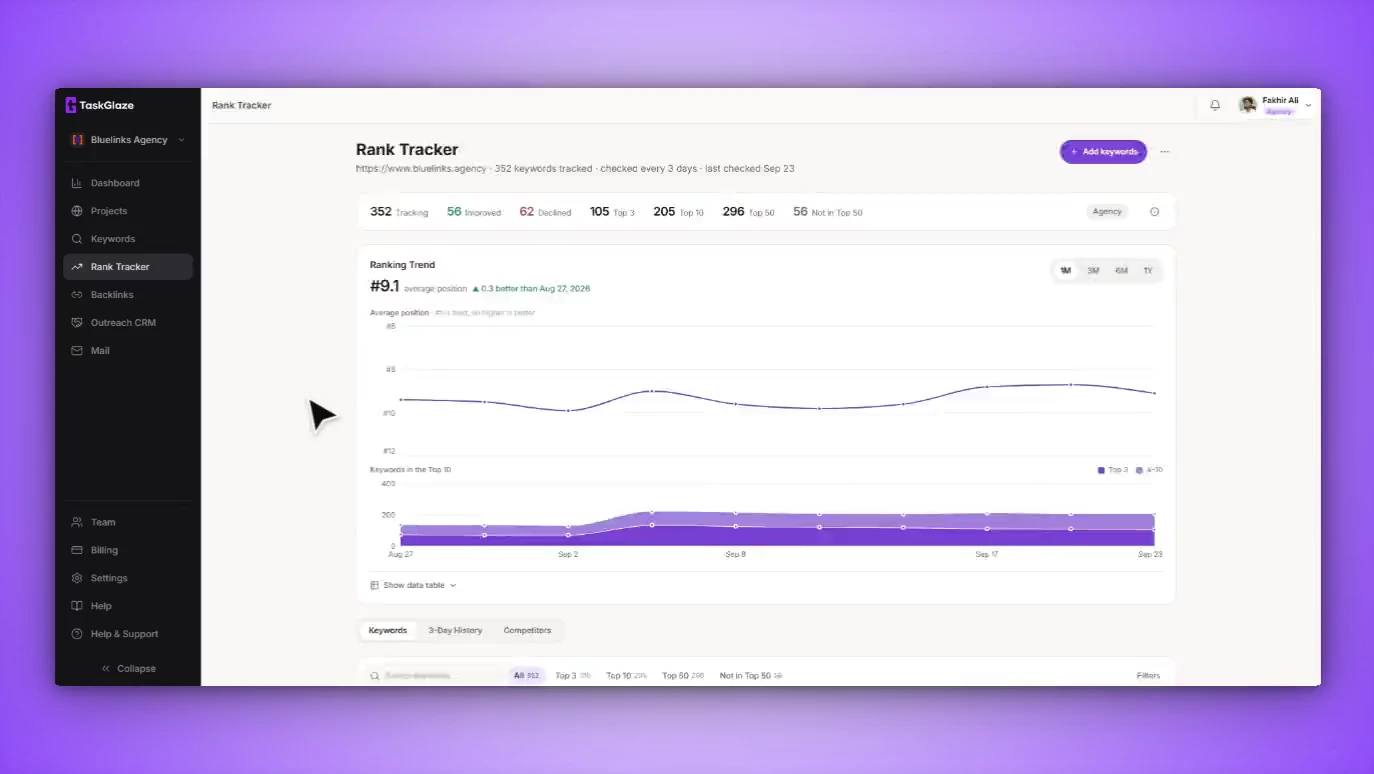
Task: Switch trend range to 1Y
Action: click(1148, 271)
